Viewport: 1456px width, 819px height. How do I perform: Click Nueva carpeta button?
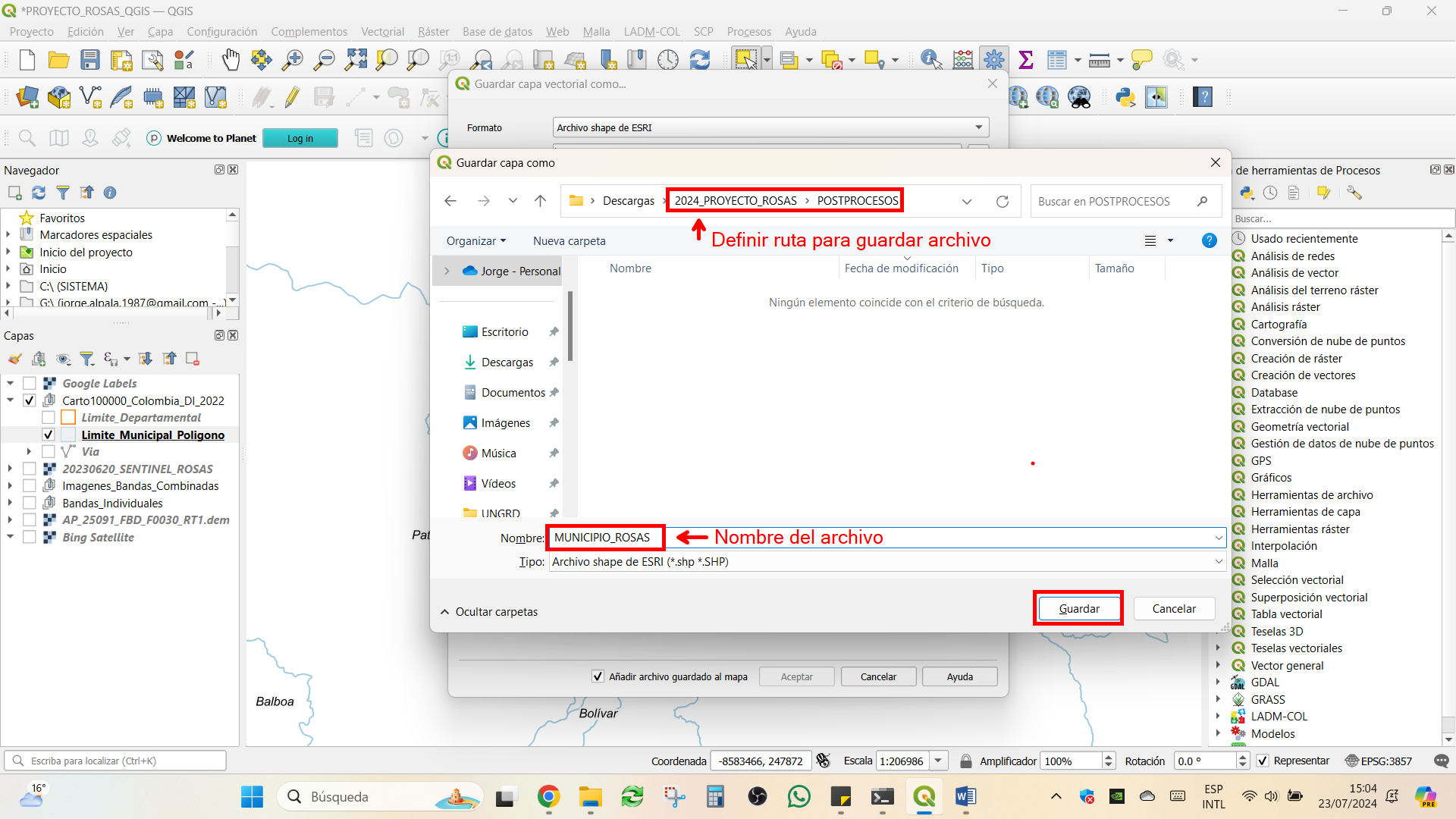569,241
